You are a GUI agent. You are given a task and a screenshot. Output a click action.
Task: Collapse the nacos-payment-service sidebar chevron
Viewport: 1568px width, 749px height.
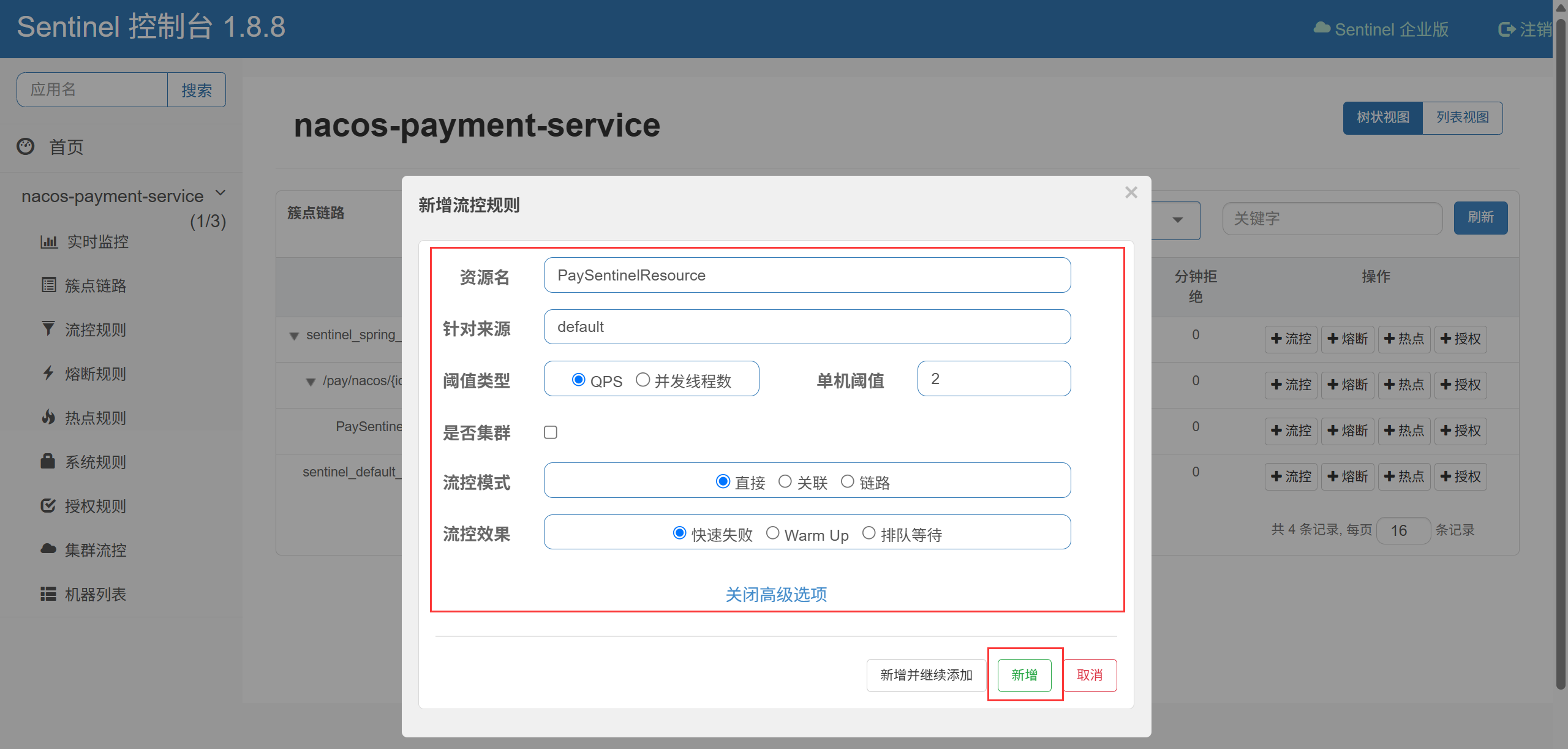coord(221,193)
